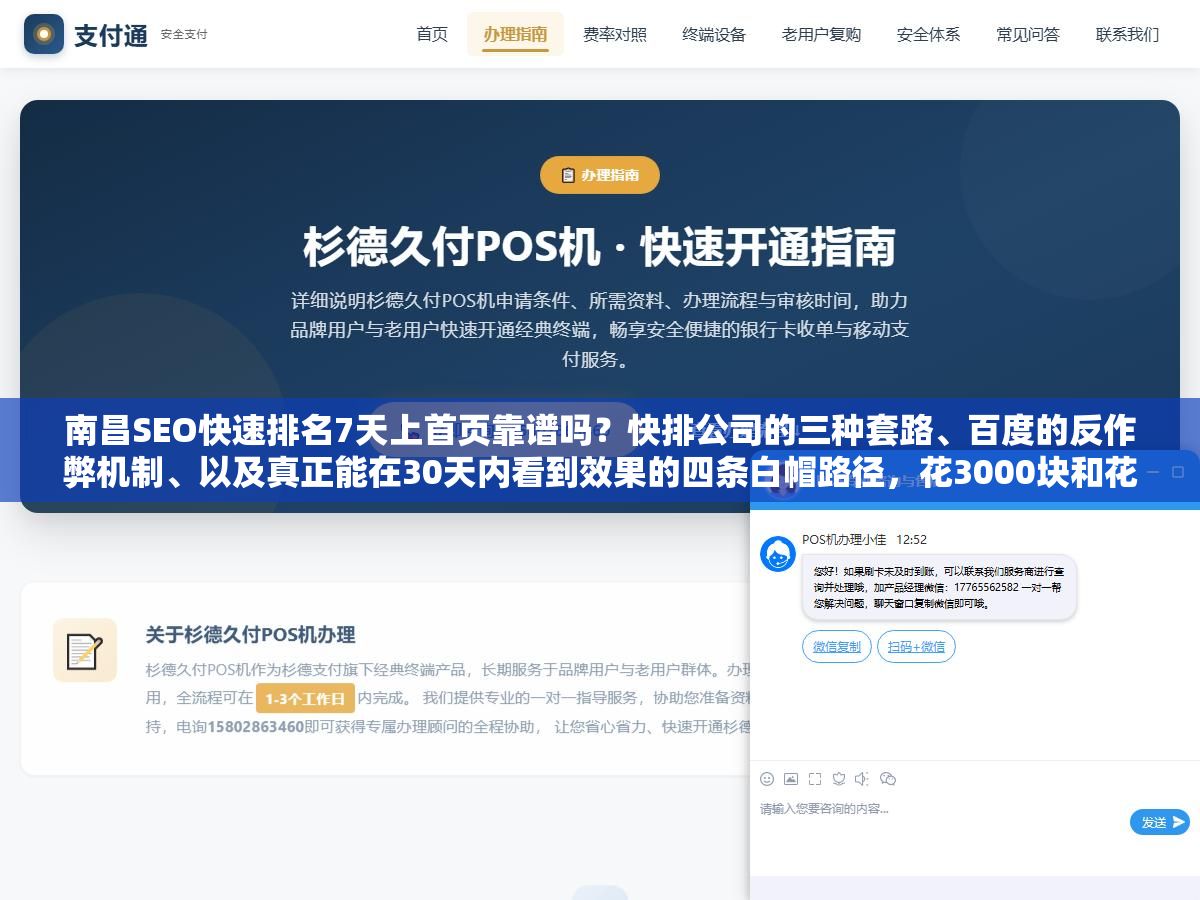The width and height of the screenshot is (1200, 900).
Task: Open the emoji picker in chat toolbar
Action: pos(767,779)
